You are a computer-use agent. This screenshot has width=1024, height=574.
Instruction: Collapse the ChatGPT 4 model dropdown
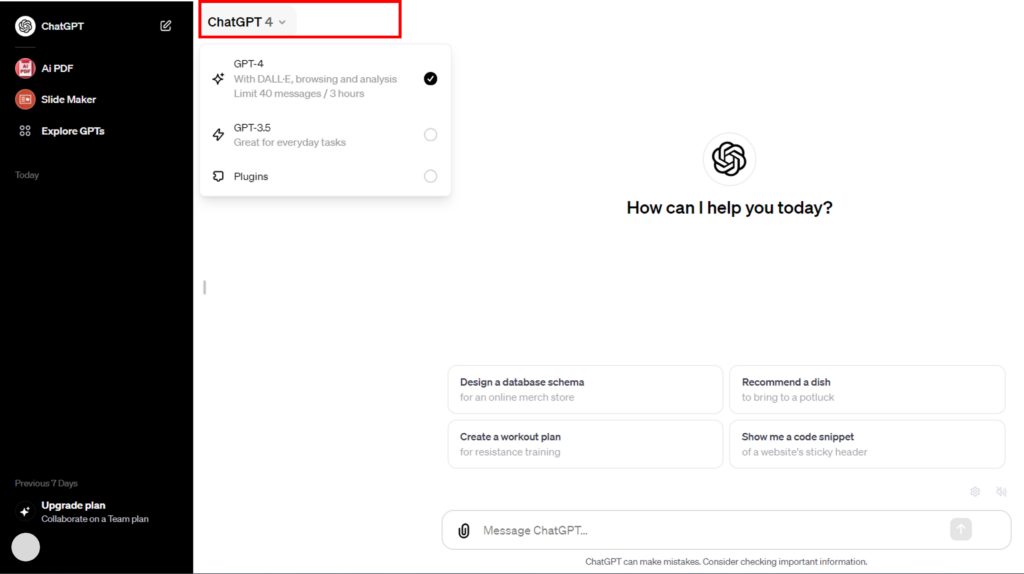click(247, 22)
